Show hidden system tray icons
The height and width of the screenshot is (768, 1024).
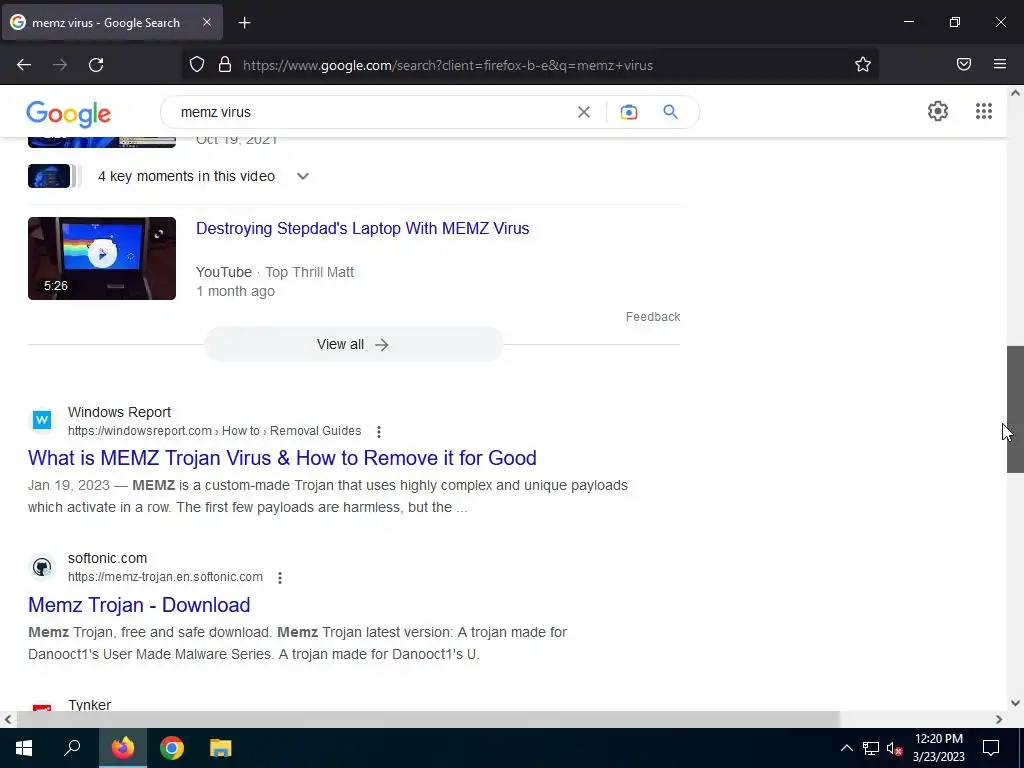[x=846, y=748]
